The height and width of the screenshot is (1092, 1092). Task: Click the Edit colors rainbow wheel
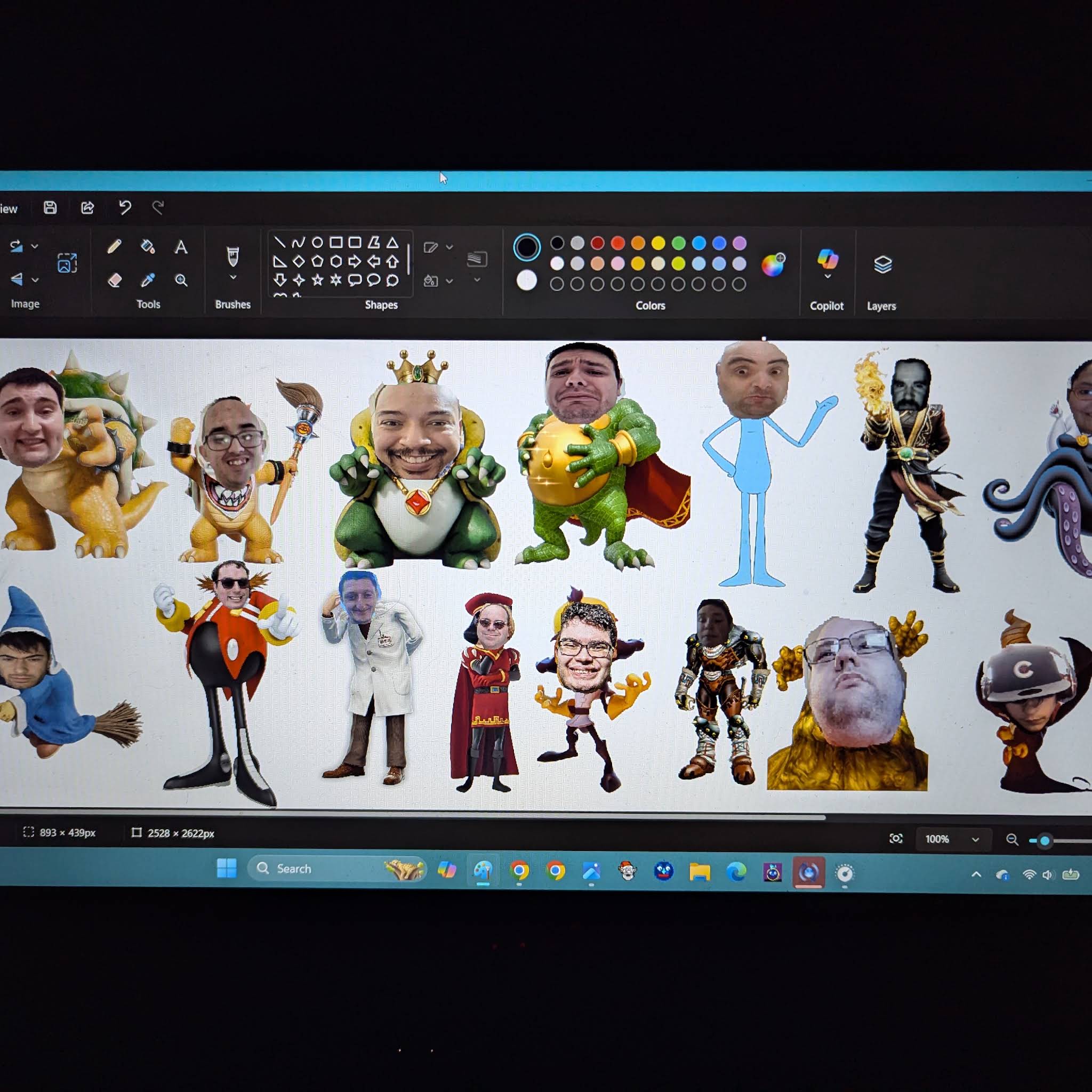[x=773, y=264]
